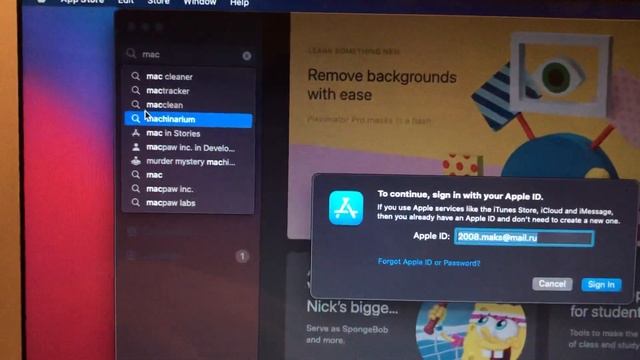Click the search icon beside plain 'mac'

tap(136, 175)
